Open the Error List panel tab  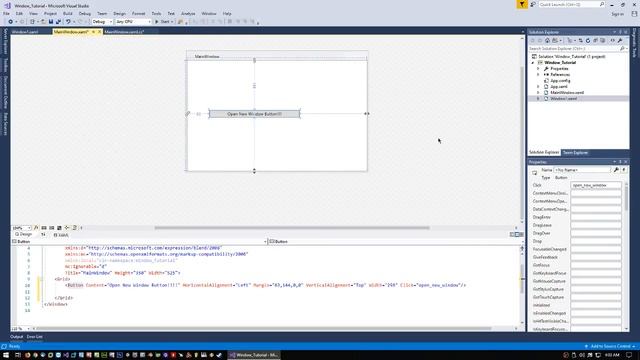click(35, 337)
